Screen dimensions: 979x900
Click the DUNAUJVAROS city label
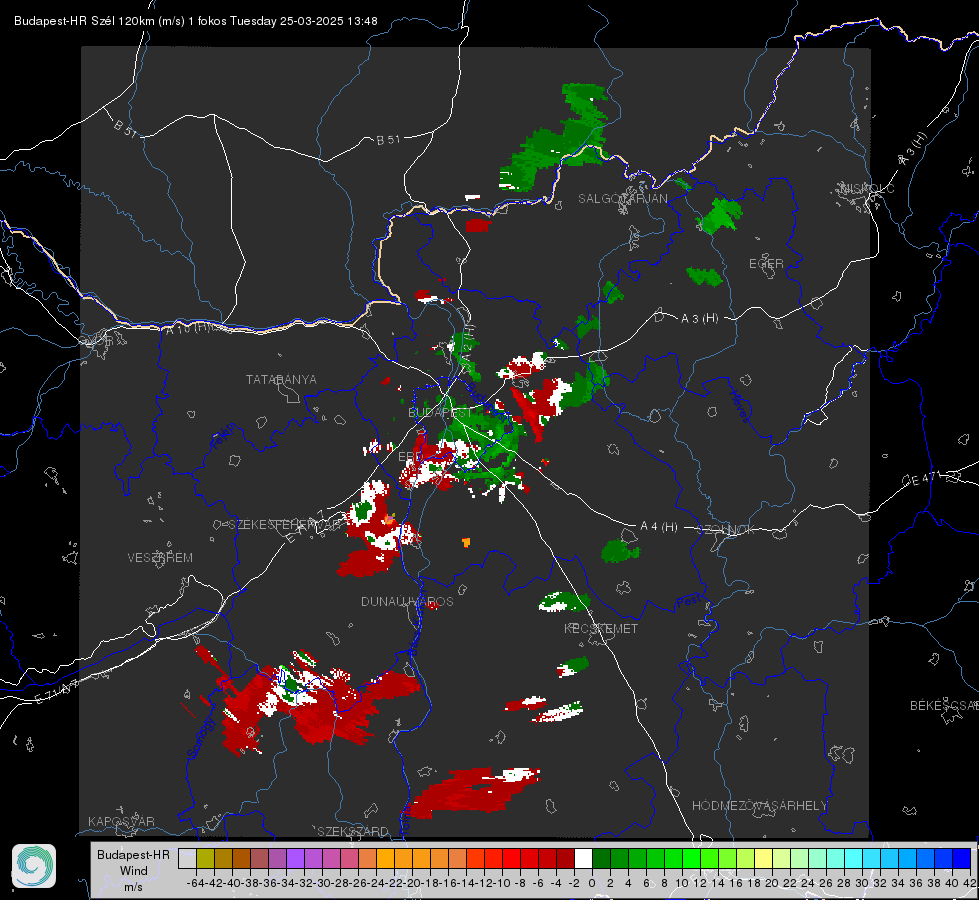[407, 601]
